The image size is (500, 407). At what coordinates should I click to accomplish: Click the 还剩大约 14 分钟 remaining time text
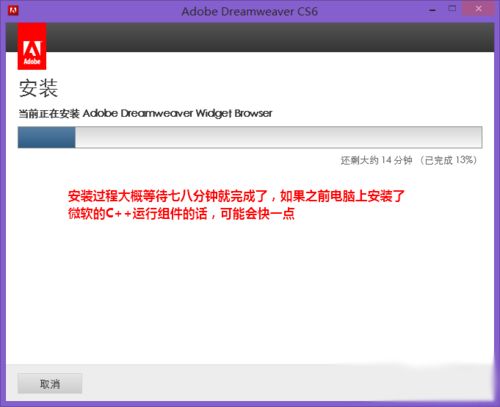click(x=376, y=160)
